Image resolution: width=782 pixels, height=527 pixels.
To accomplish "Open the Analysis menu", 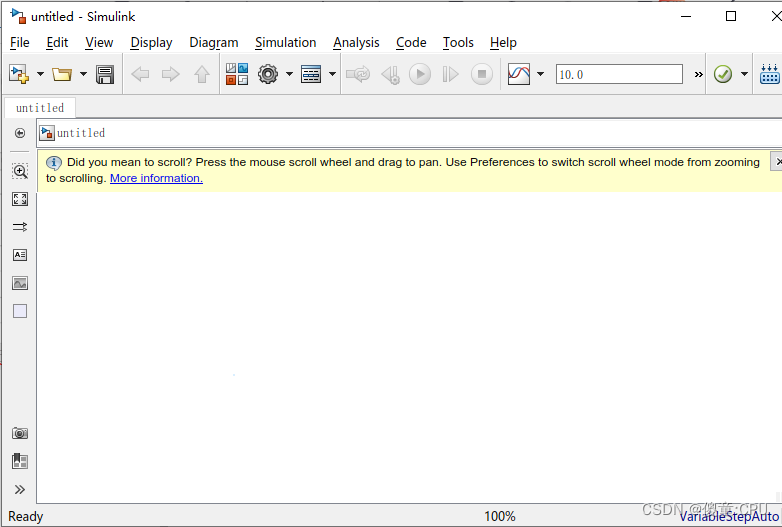I will (x=356, y=42).
